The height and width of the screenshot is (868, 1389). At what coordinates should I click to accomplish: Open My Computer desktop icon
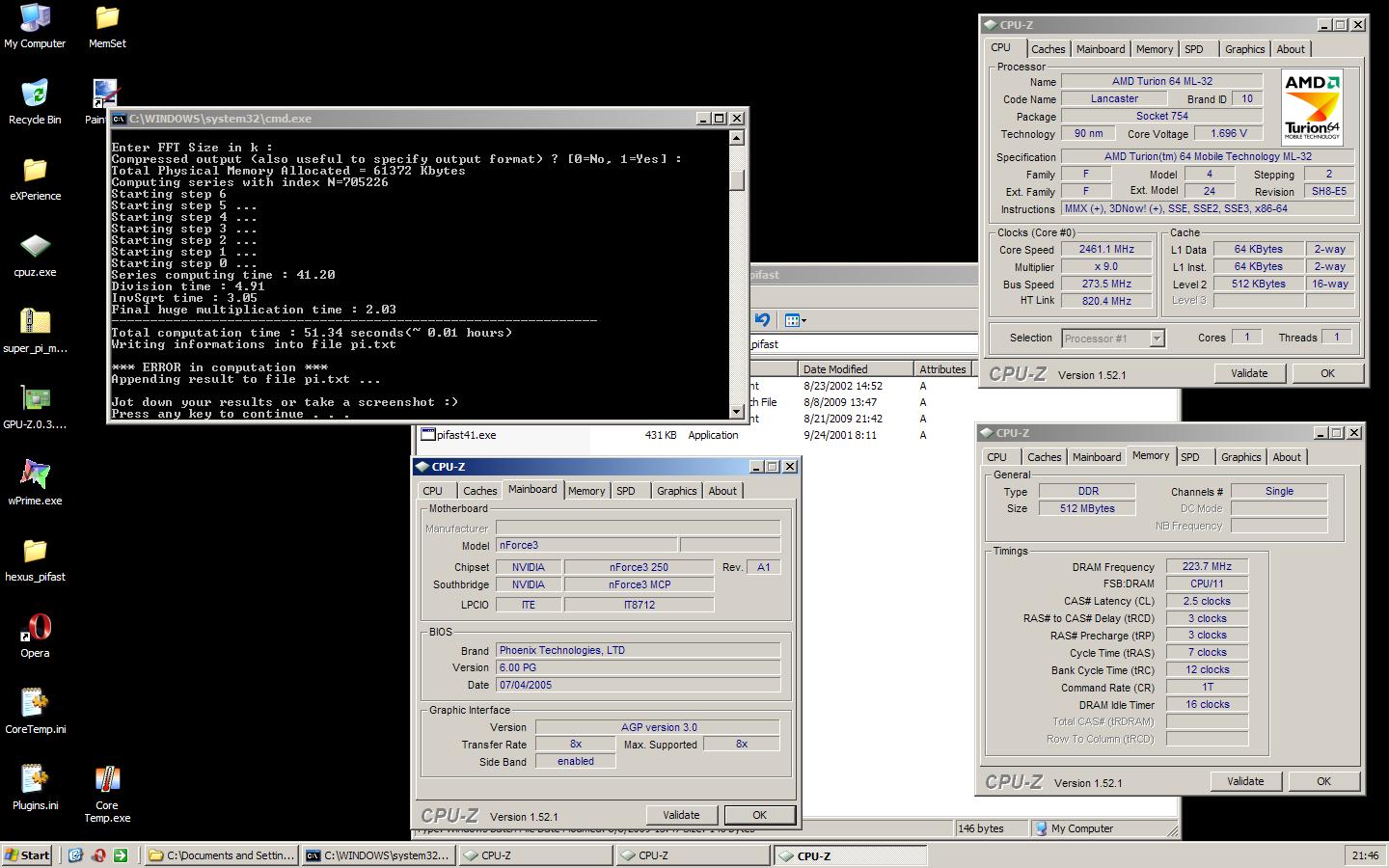click(35, 26)
